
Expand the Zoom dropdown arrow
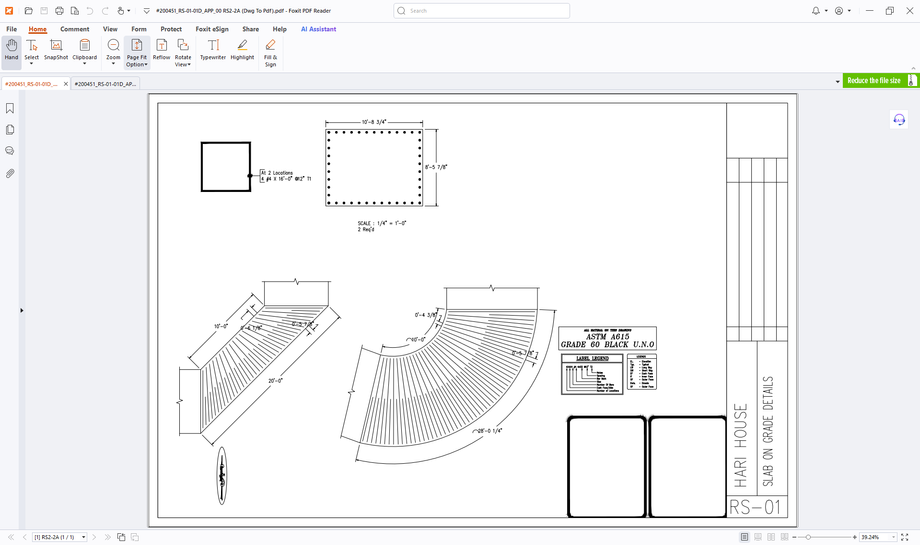[113, 64]
